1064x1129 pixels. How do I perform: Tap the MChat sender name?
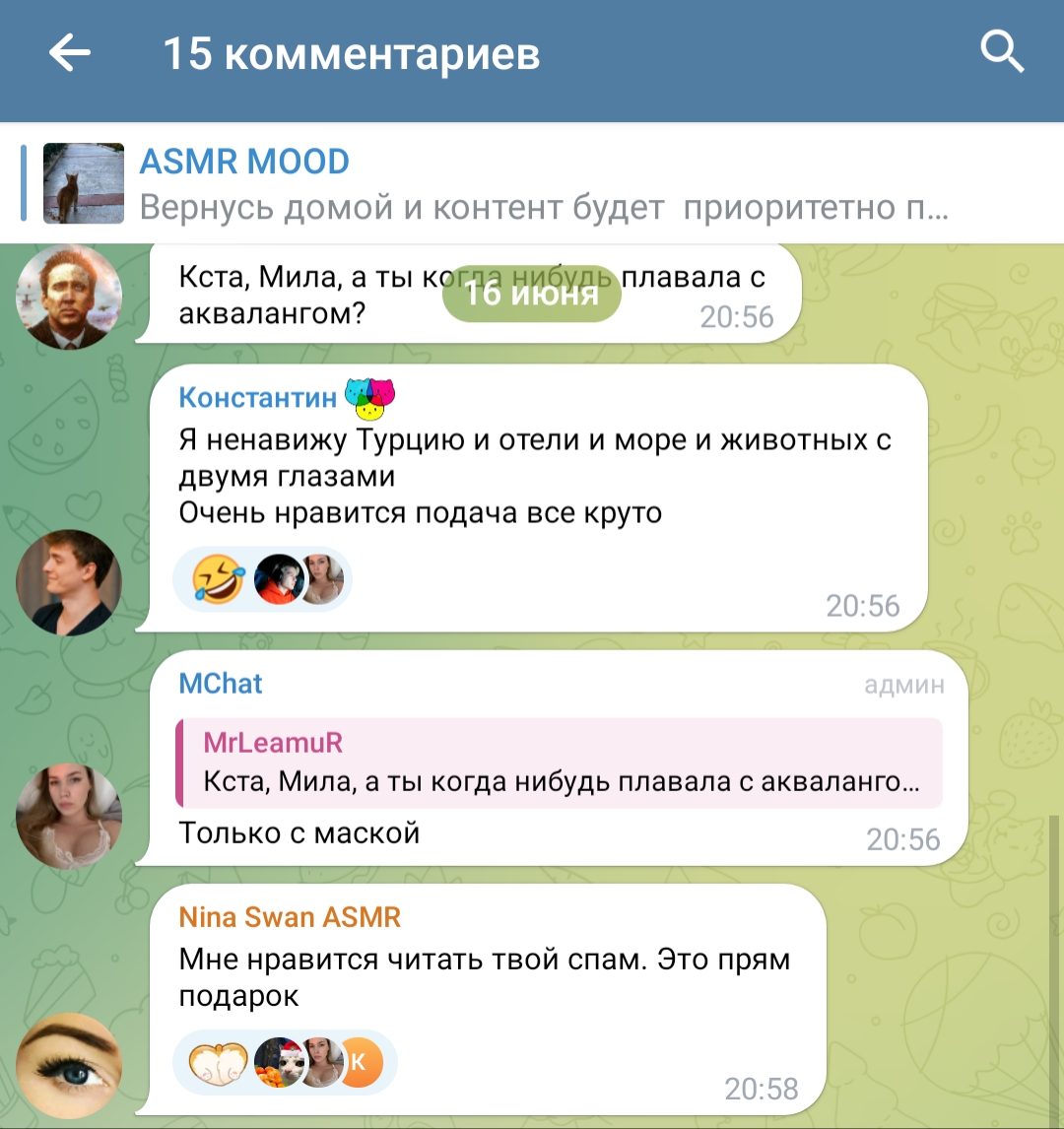[x=221, y=684]
